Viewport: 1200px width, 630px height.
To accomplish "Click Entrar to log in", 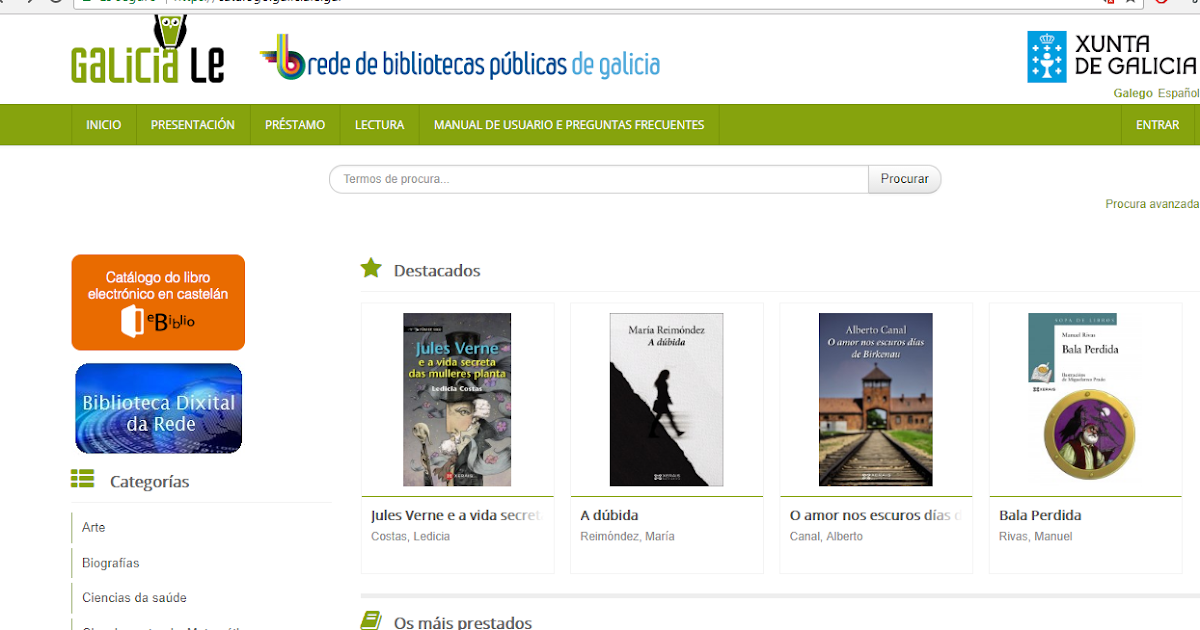I will pos(1158,125).
